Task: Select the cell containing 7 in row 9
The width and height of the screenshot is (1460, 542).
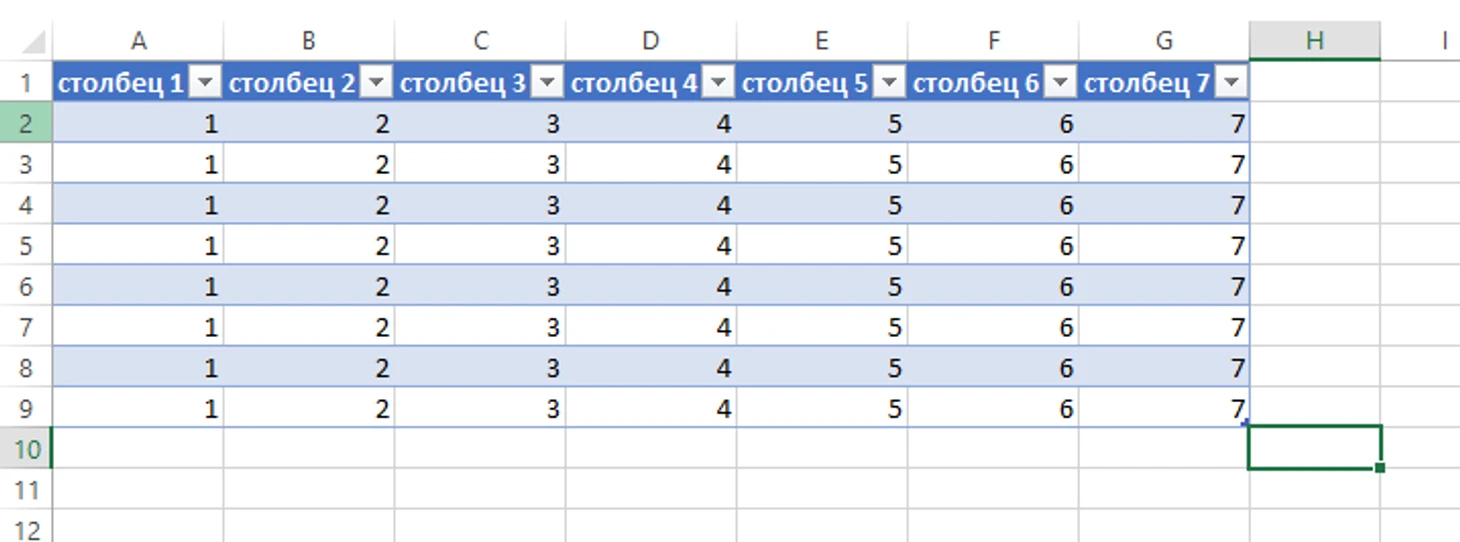Action: tap(1164, 408)
